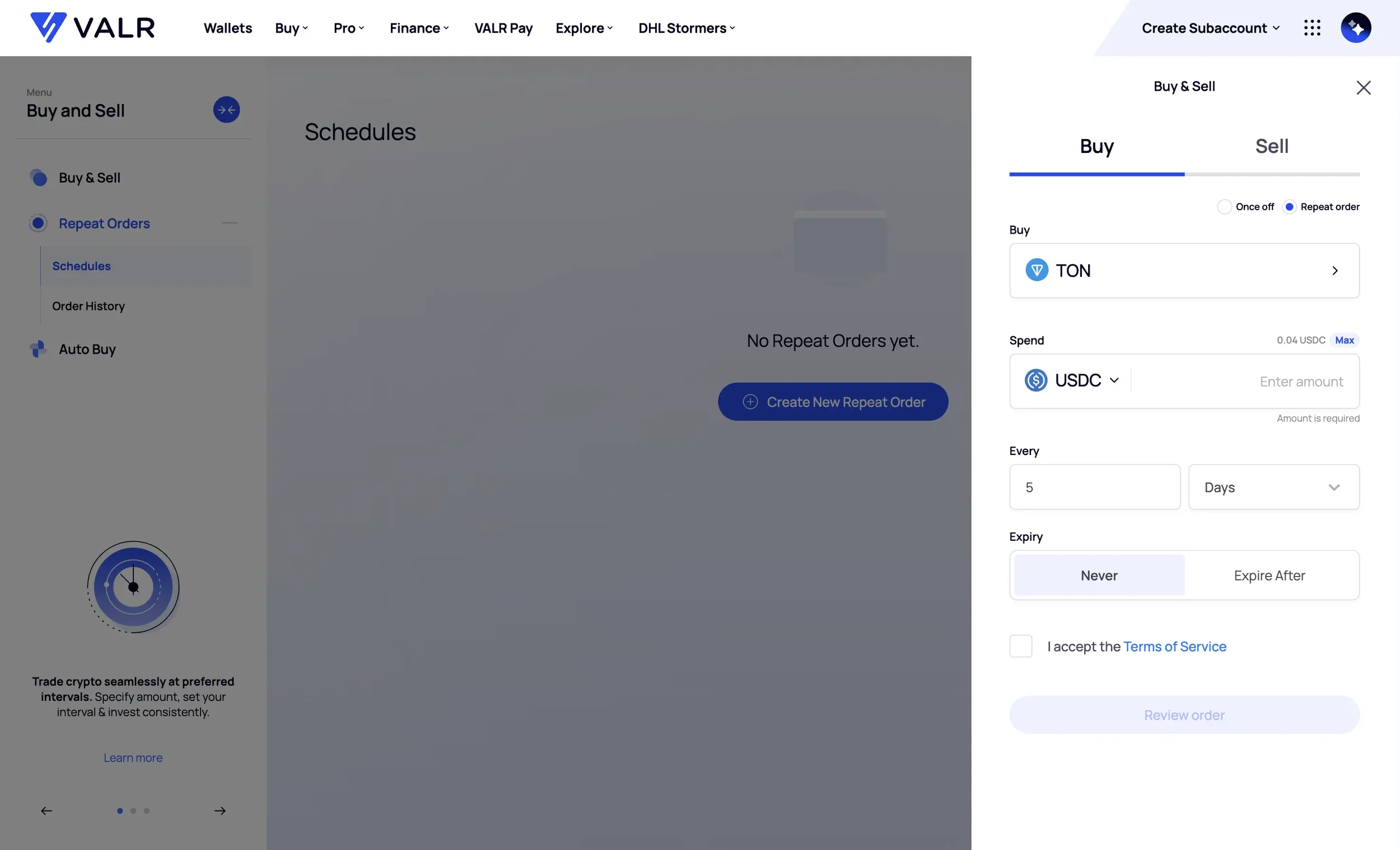The height and width of the screenshot is (850, 1400).
Task: Click the USDC coin icon
Action: pos(1036,380)
